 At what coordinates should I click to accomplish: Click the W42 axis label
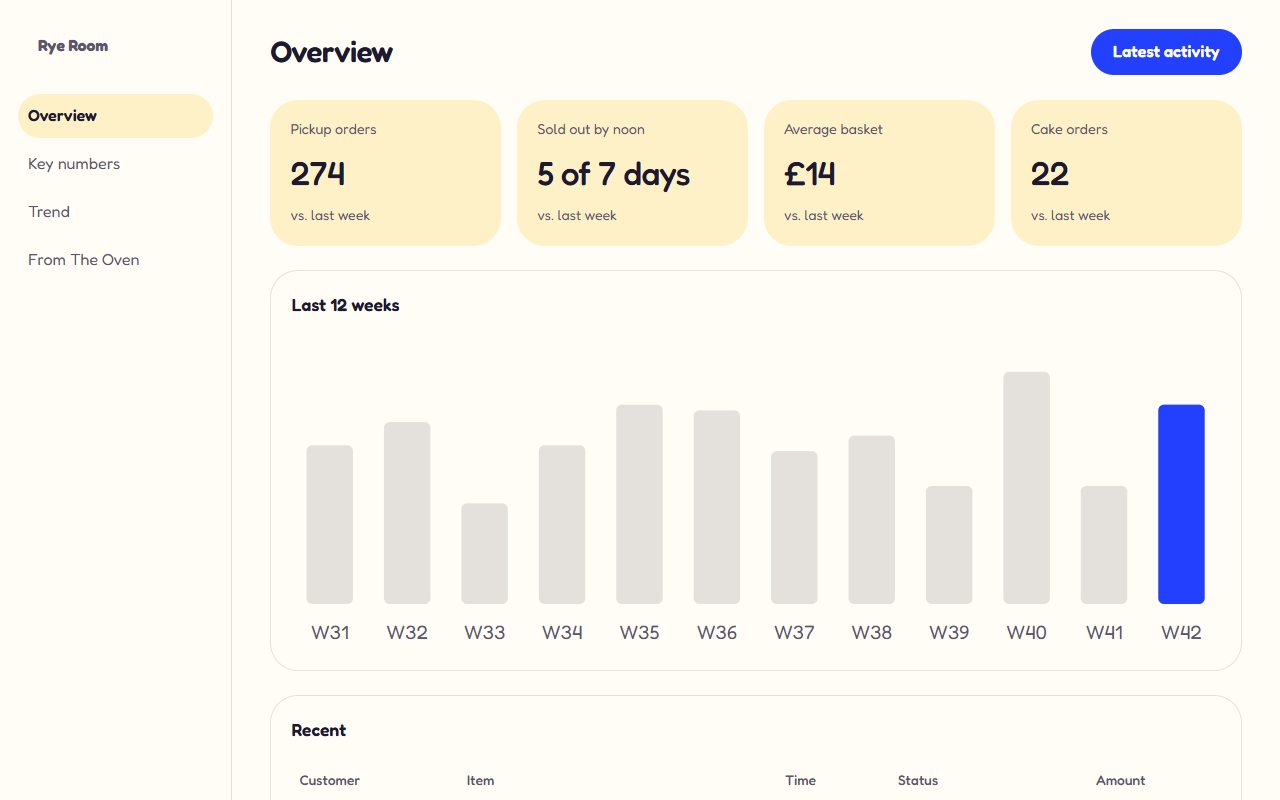[x=1181, y=633]
